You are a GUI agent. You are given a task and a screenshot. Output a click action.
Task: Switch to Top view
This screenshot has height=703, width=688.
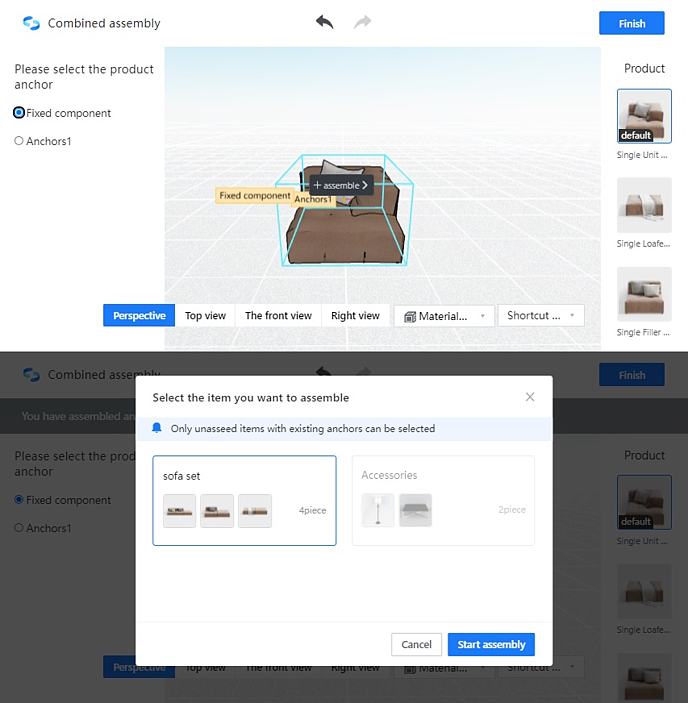point(205,316)
